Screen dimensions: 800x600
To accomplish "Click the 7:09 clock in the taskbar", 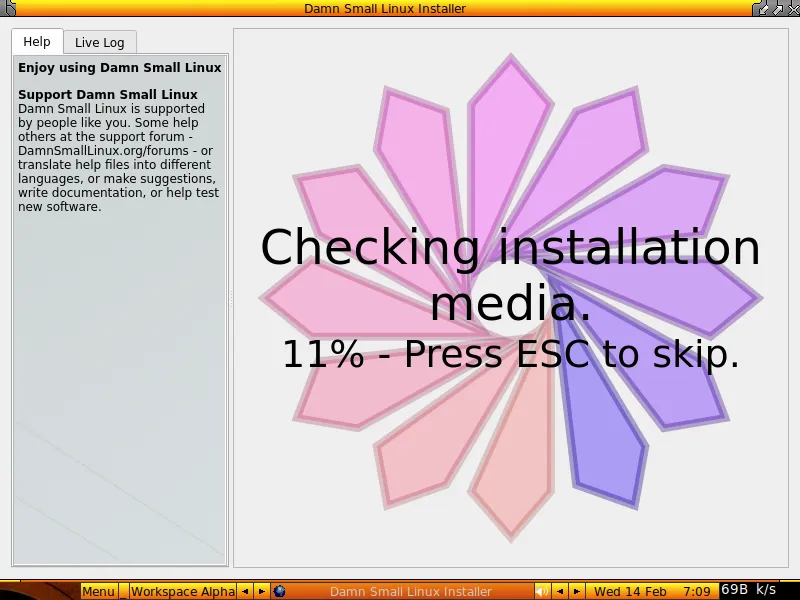I will (x=697, y=592).
